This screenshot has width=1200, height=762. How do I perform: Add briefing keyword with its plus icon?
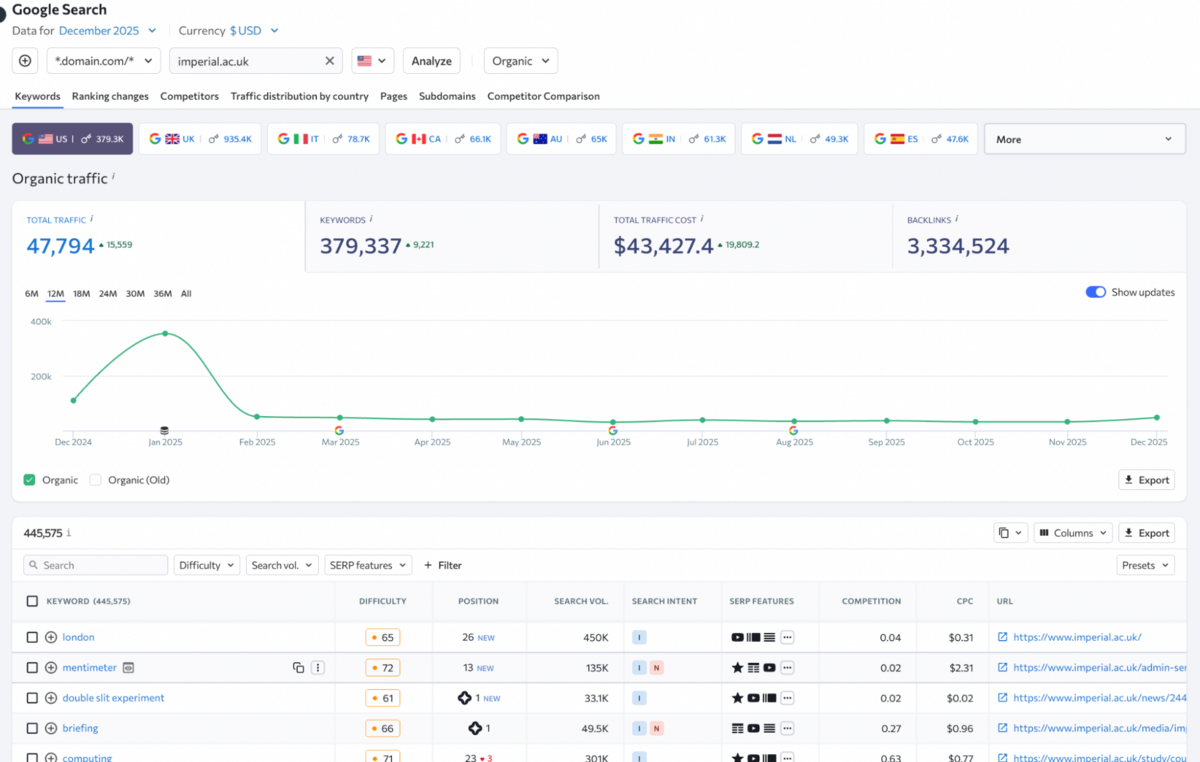51,728
